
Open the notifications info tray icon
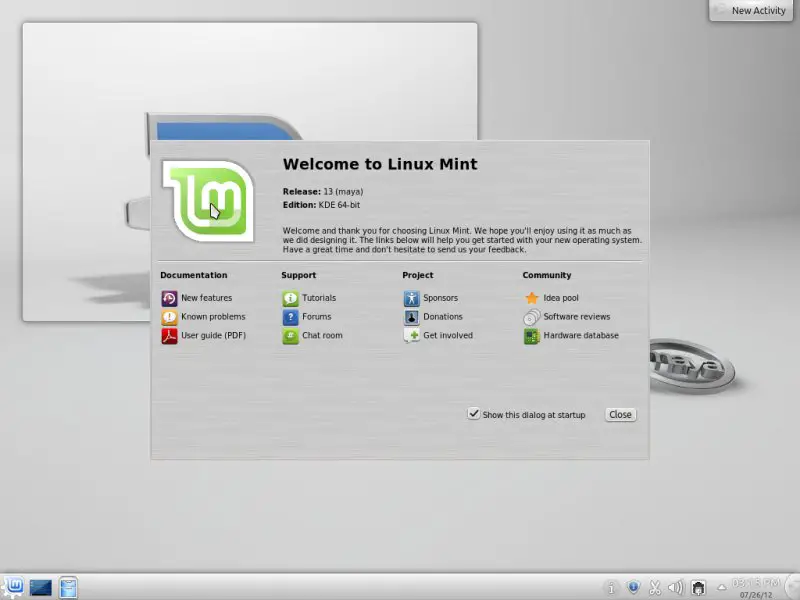pos(611,588)
